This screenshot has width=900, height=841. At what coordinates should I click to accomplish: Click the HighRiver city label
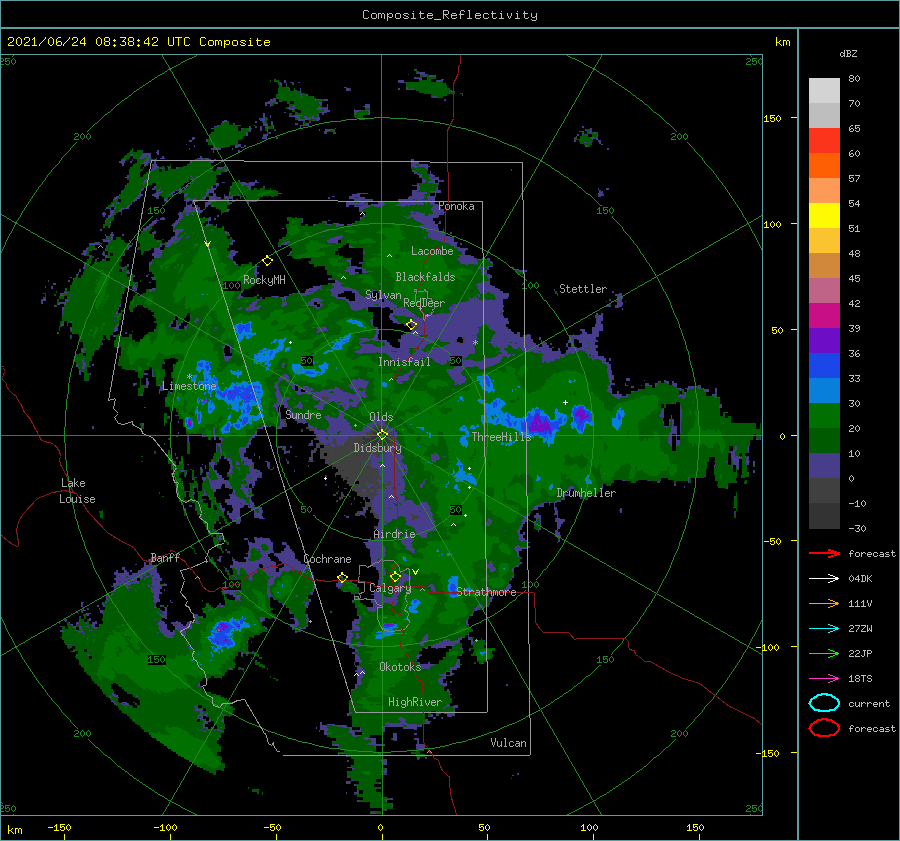point(415,702)
